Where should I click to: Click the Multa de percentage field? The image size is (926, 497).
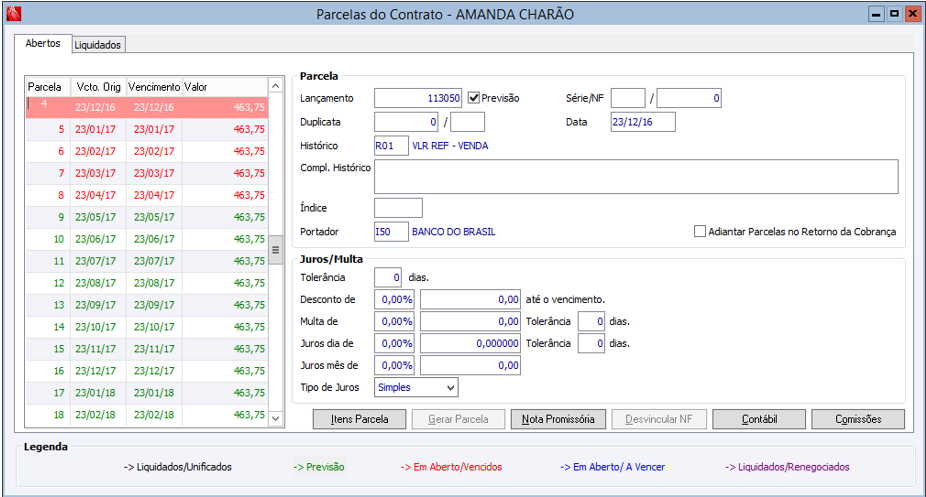pos(394,321)
